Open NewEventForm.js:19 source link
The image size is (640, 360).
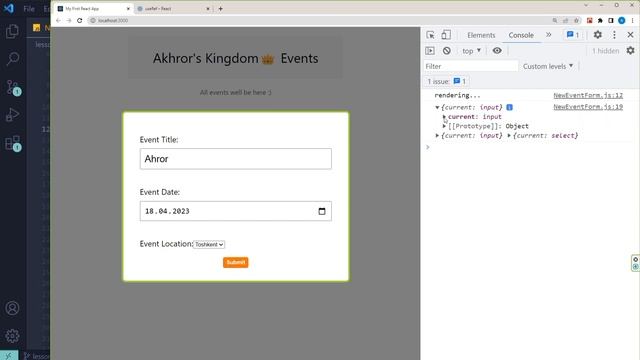(588, 107)
